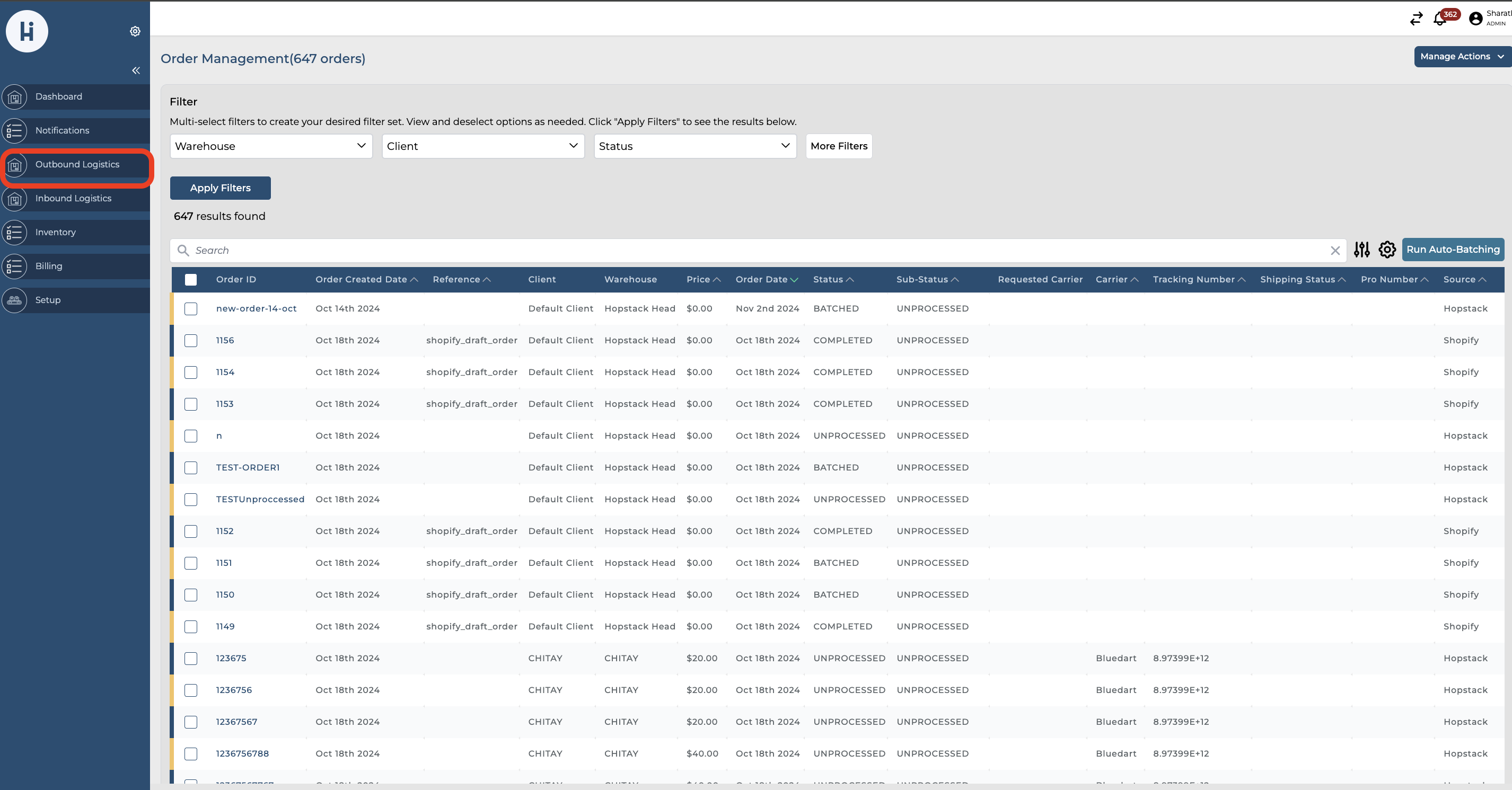Click the orders Search input field
This screenshot has height=790, width=1512.
(x=757, y=251)
